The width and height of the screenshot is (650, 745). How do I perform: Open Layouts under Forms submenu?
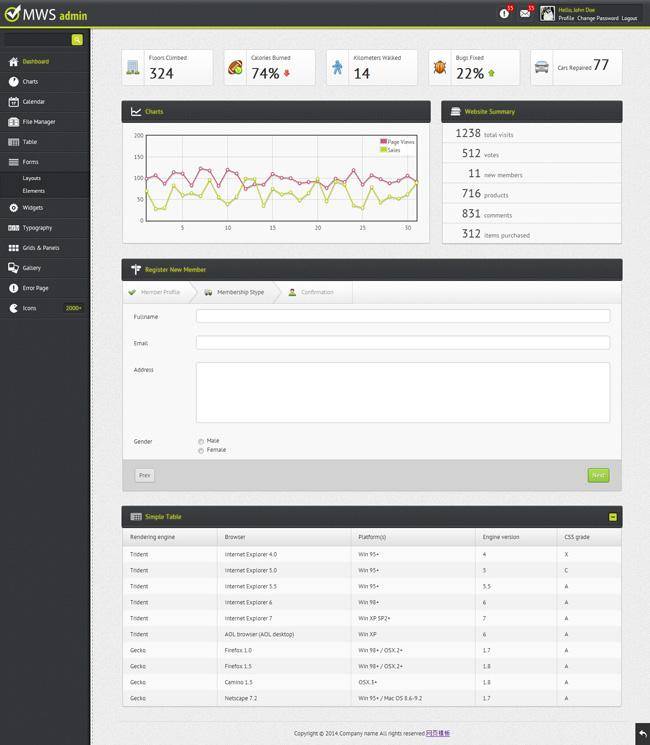(x=31, y=178)
